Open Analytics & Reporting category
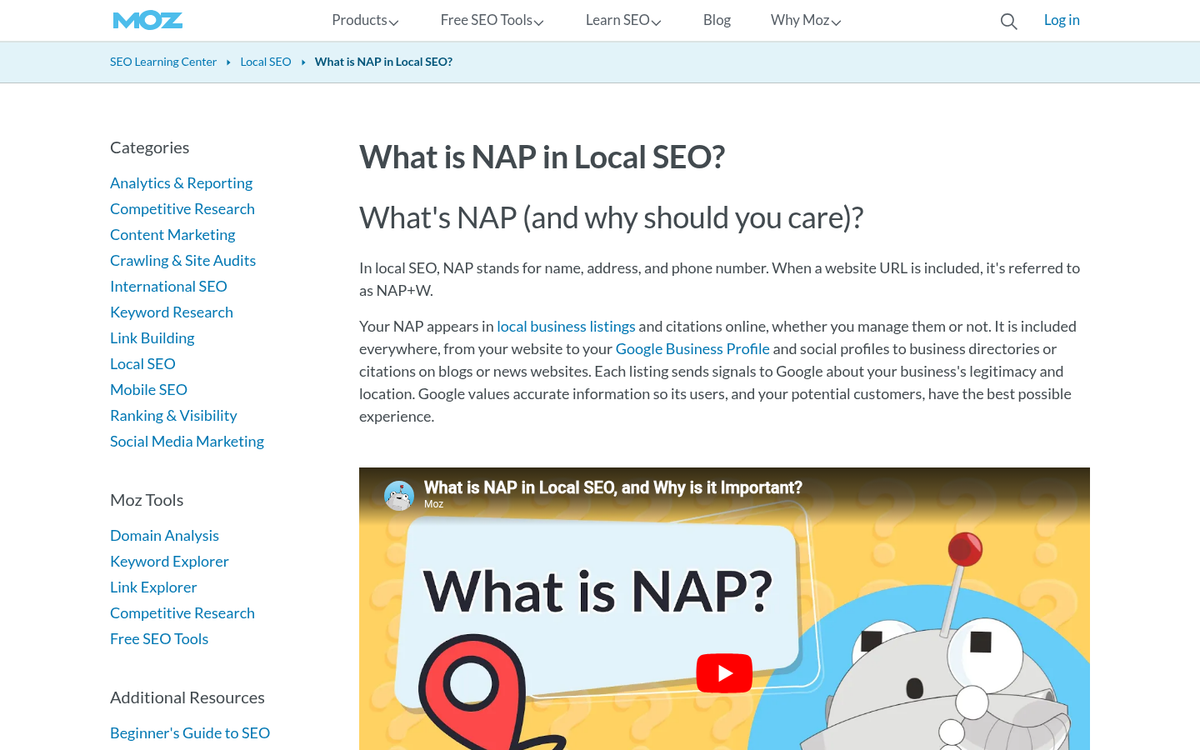This screenshot has width=1200, height=750. pos(181,183)
